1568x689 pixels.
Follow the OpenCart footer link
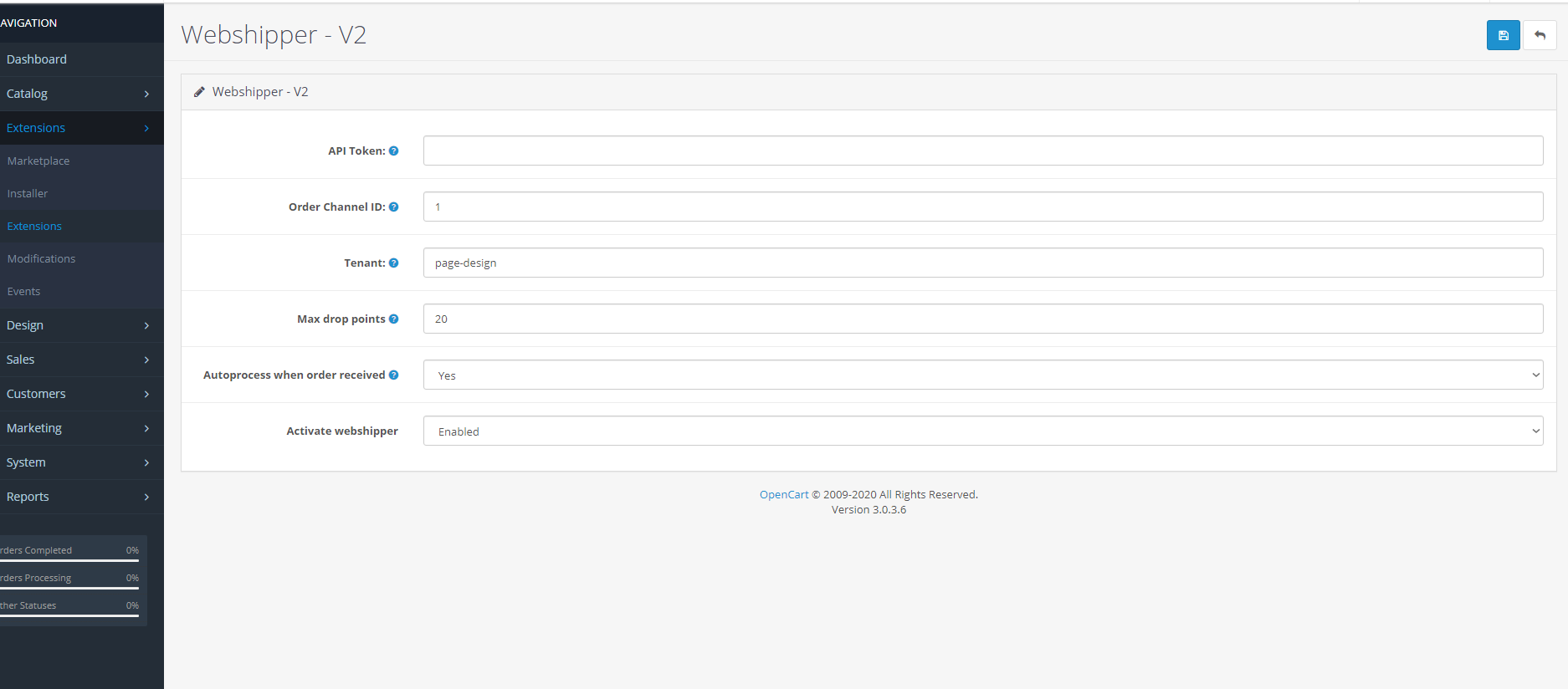tap(784, 495)
